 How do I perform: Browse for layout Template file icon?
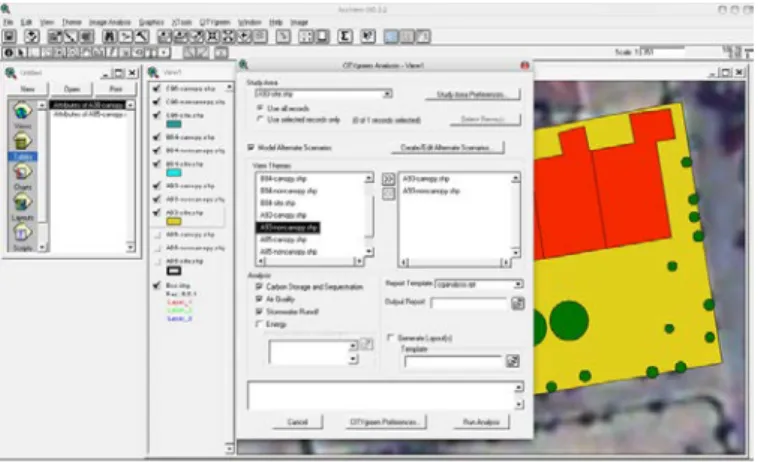pyautogui.click(x=513, y=361)
